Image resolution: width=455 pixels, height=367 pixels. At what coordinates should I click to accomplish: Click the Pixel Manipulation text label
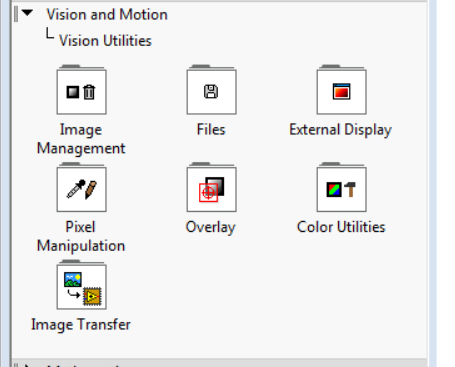[x=81, y=236]
